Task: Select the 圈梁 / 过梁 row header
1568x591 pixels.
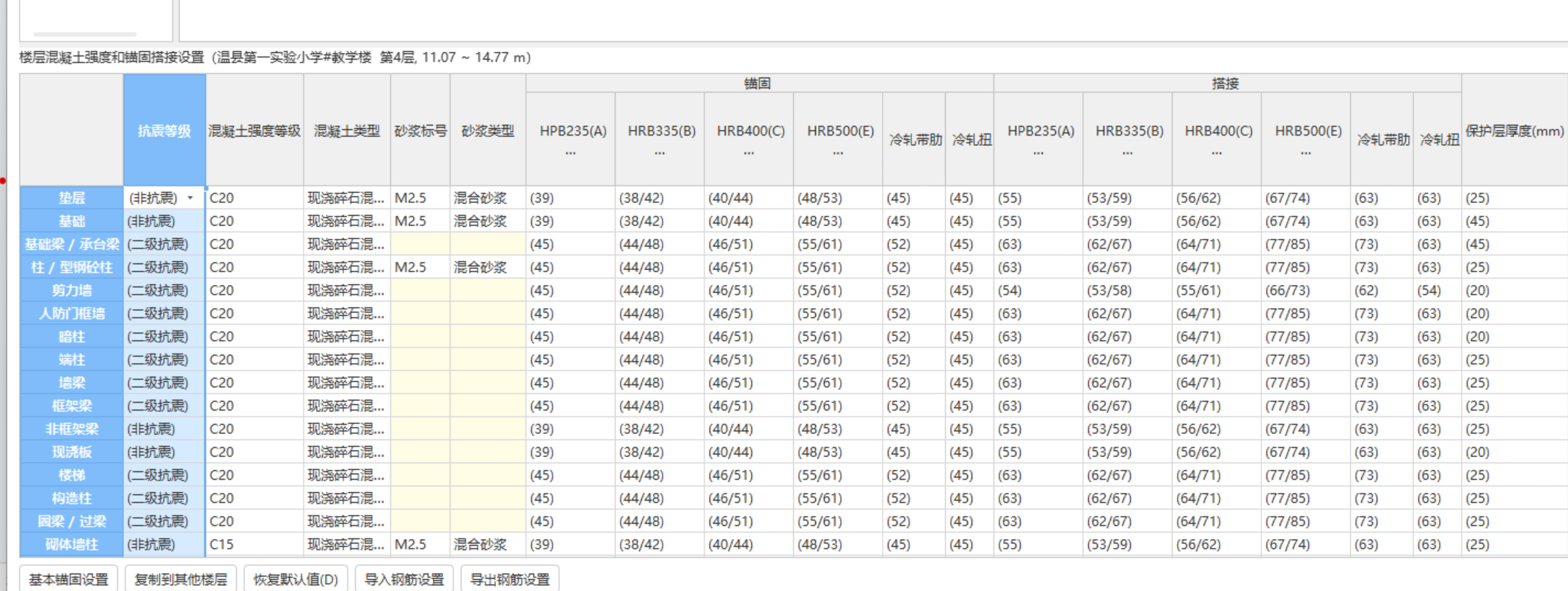Action: [x=71, y=521]
